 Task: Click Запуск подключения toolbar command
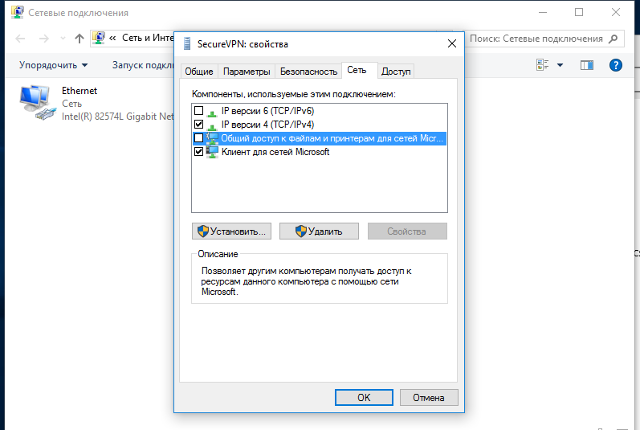click(143, 65)
